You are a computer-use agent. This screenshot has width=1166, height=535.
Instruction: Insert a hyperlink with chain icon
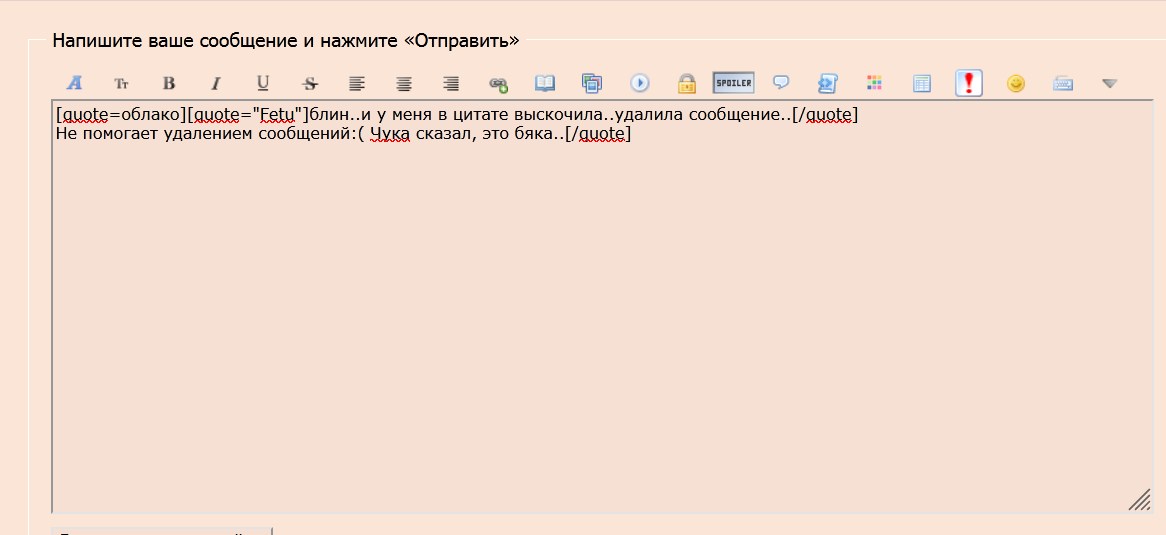pos(498,83)
